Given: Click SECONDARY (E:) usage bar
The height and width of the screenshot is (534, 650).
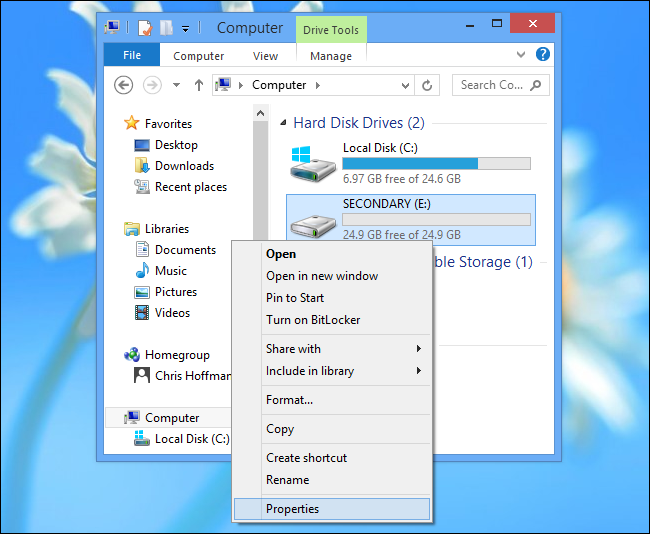Looking at the screenshot, I should click(x=437, y=219).
